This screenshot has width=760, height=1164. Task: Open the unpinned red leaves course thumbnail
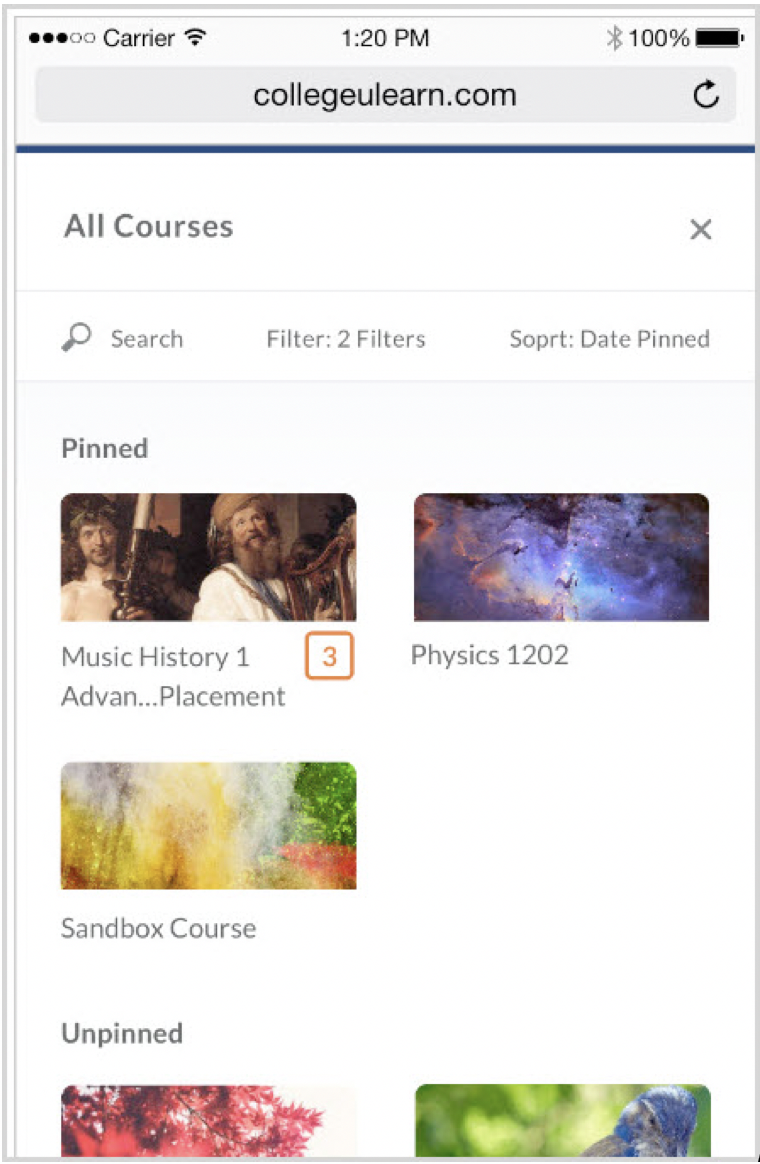[x=208, y=1120]
